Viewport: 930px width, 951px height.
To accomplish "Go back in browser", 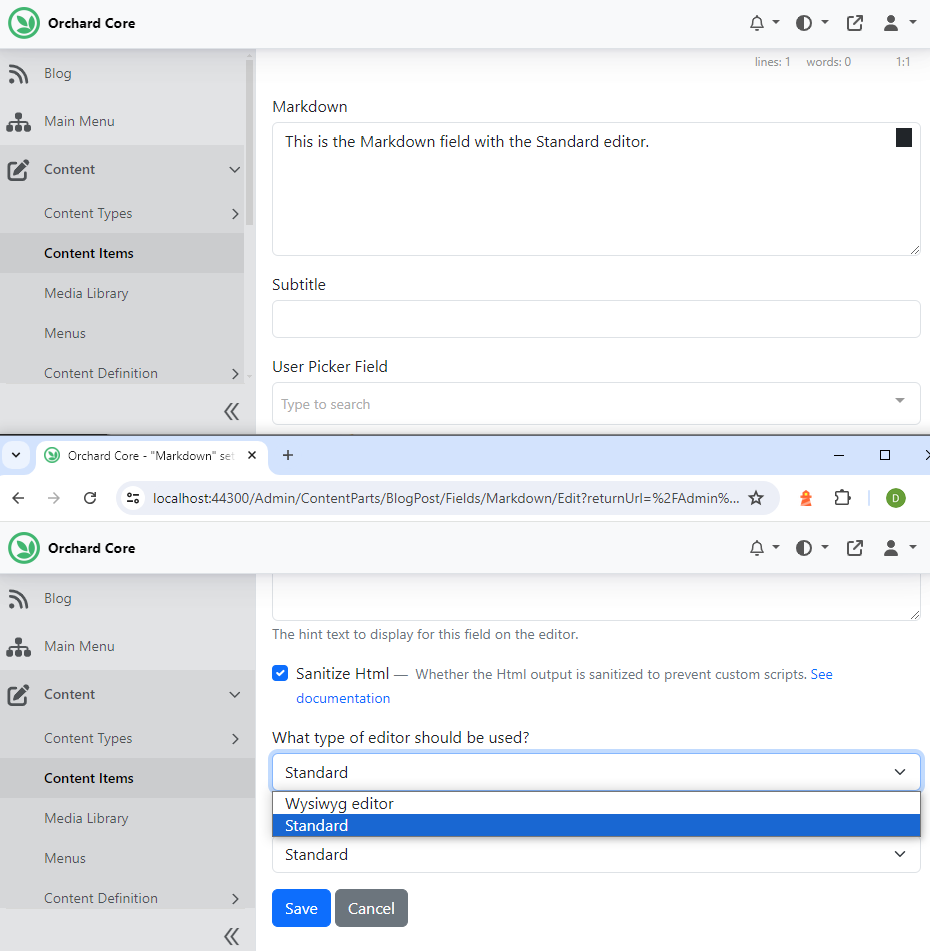I will [18, 499].
